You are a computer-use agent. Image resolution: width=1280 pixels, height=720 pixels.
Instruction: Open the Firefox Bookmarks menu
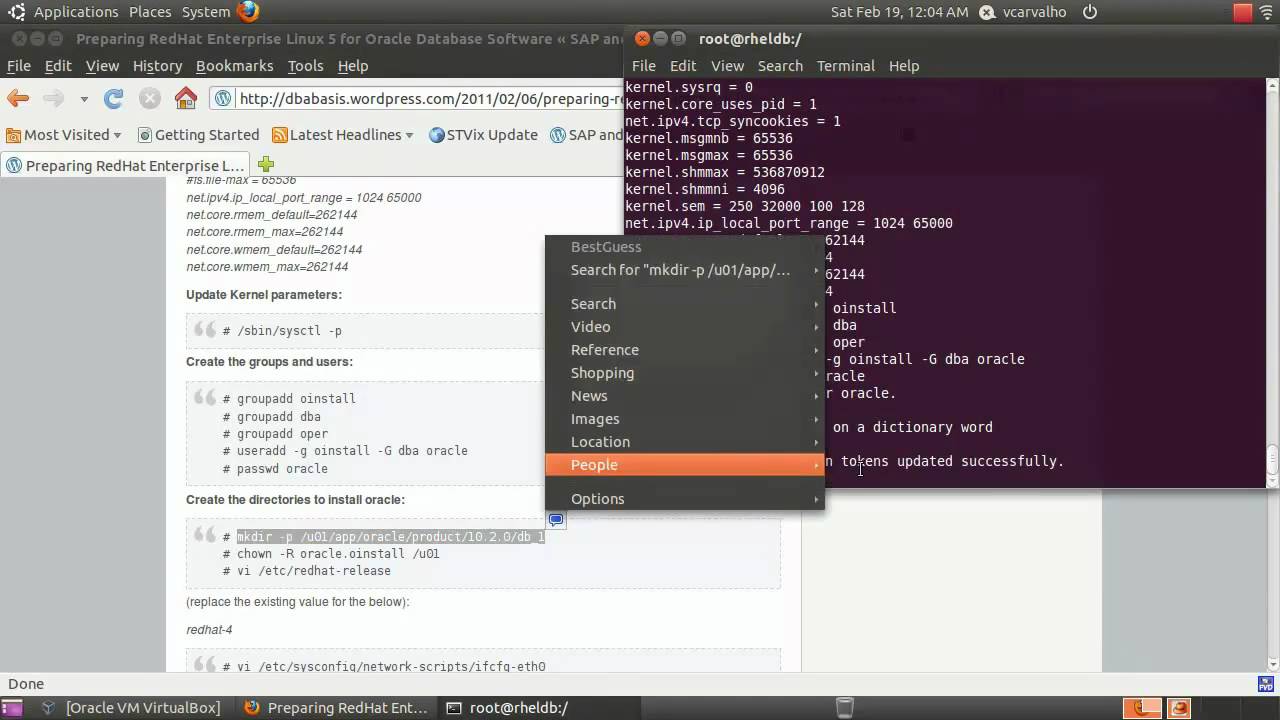pos(234,65)
